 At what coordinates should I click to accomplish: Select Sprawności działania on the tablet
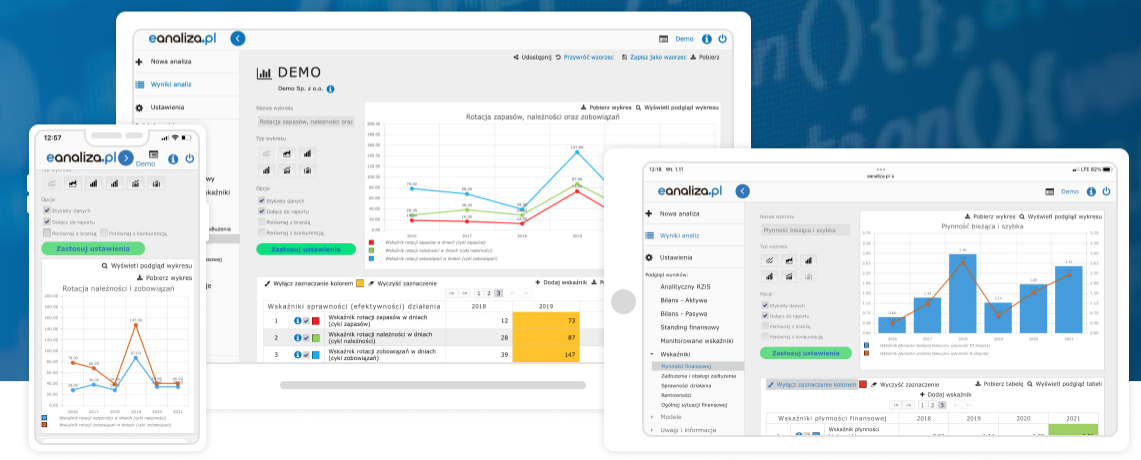(686, 386)
